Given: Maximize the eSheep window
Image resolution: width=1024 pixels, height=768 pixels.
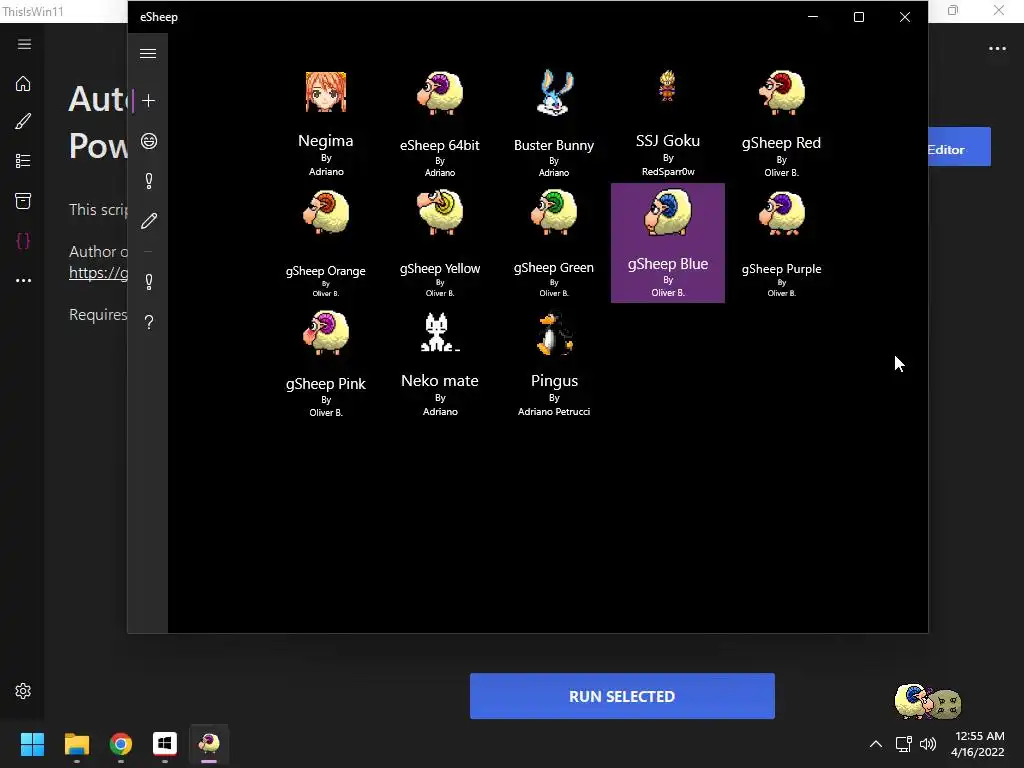Looking at the screenshot, I should (x=859, y=17).
